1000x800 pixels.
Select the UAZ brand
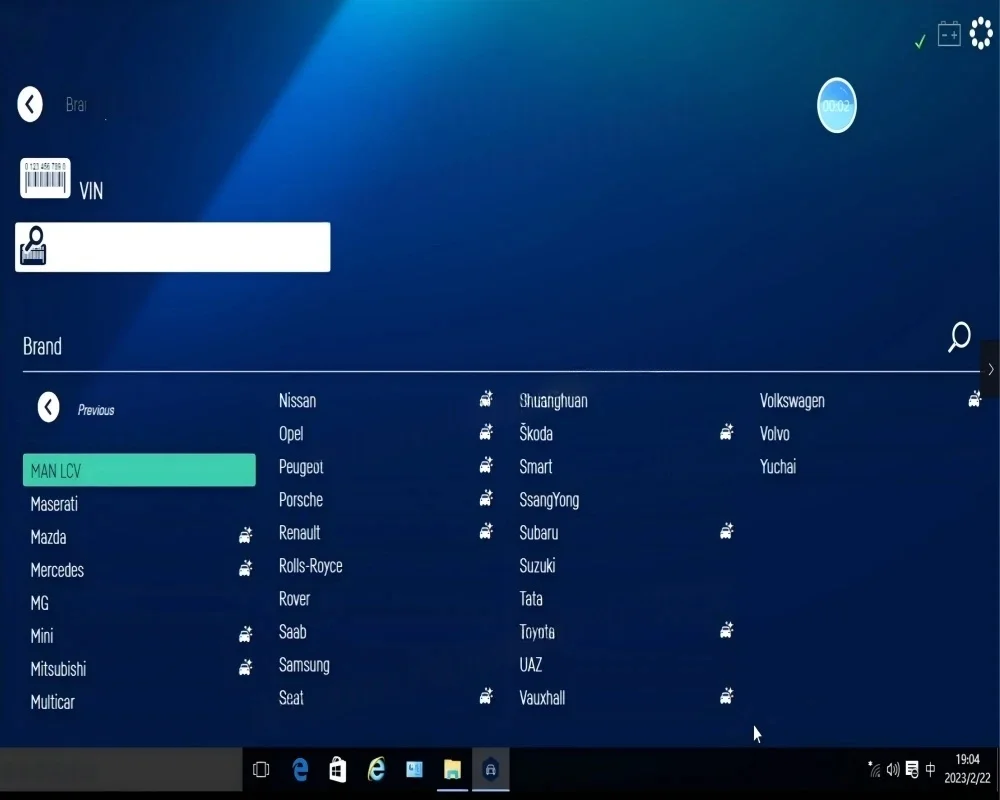coord(531,665)
